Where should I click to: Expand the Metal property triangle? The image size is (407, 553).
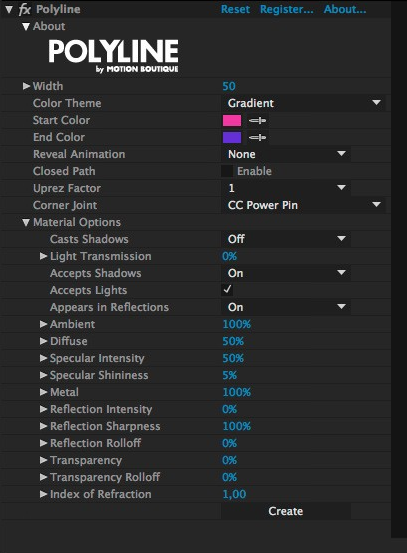(43, 392)
